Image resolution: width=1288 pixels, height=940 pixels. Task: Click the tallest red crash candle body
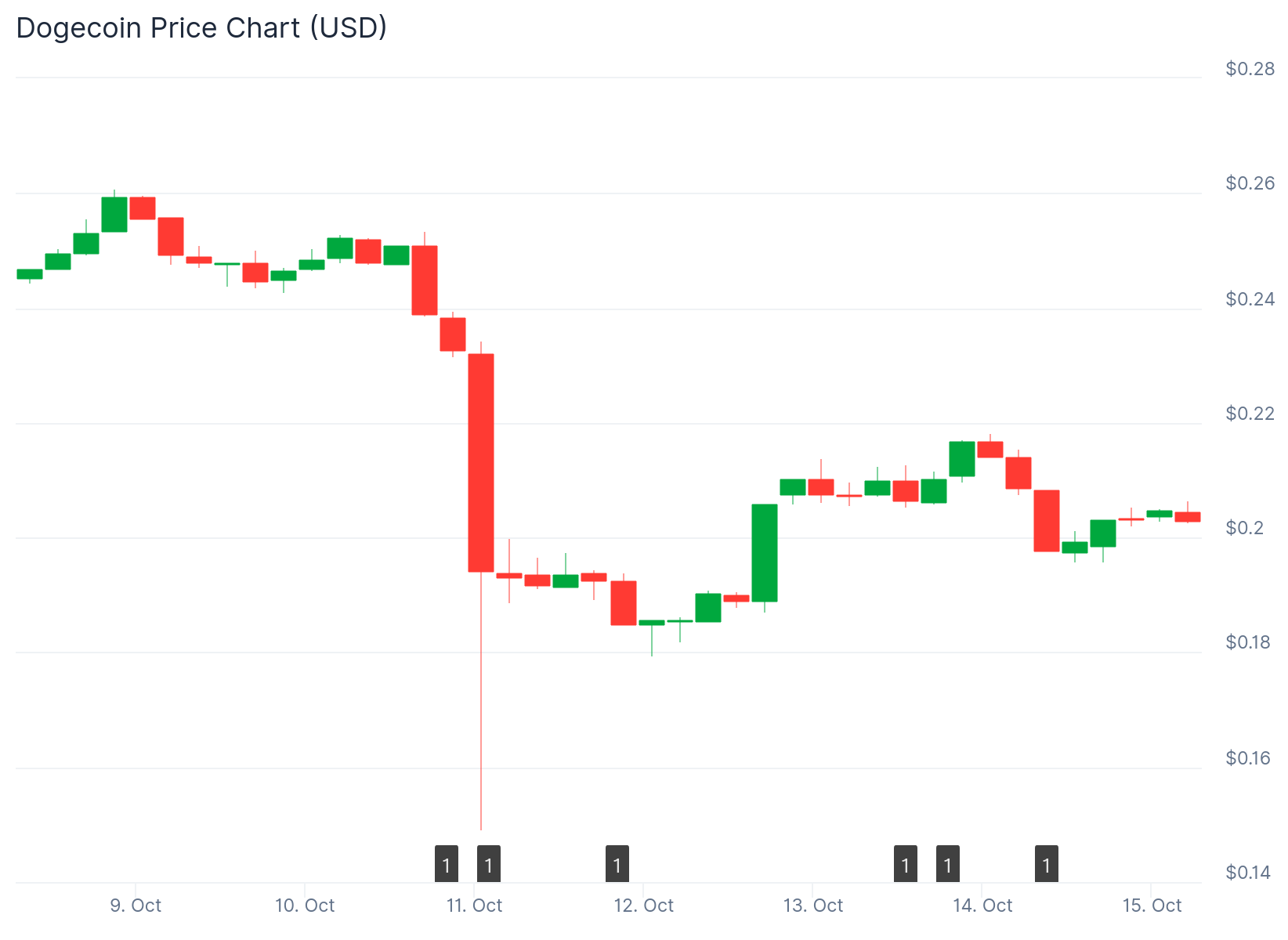pos(481,462)
